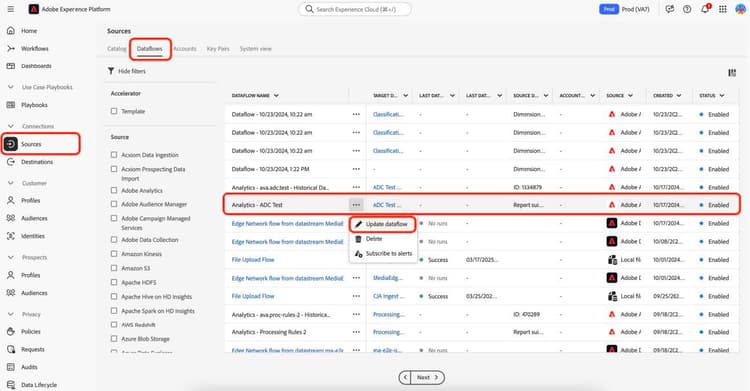
Task: Open Status column header dropdown
Action: pos(722,96)
